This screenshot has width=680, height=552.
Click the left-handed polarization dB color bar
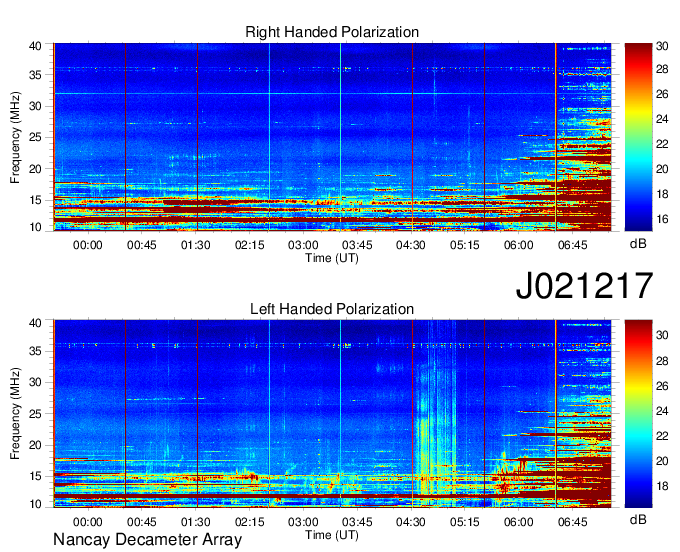click(x=638, y=414)
